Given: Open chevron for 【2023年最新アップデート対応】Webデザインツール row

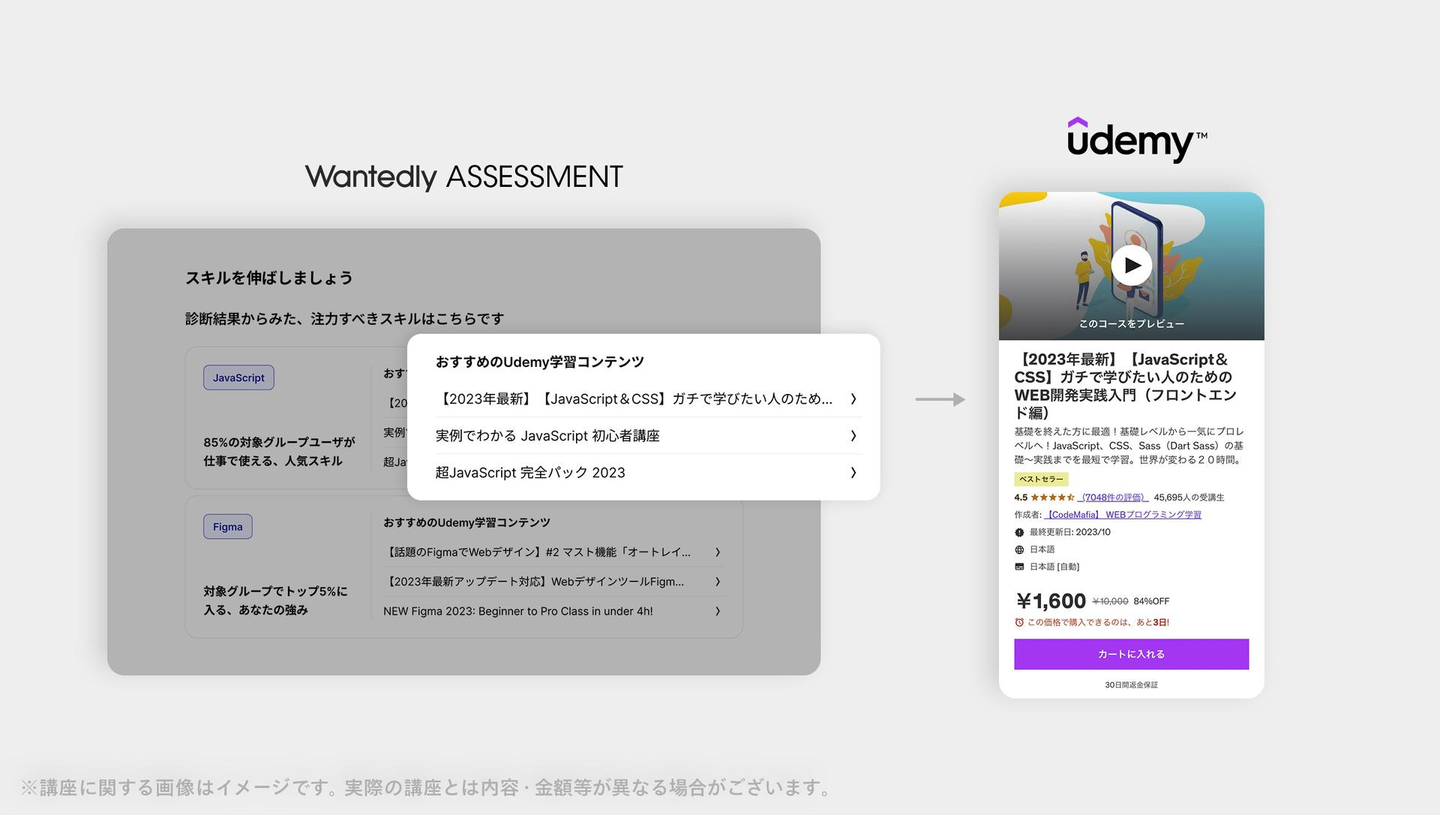Looking at the screenshot, I should 717,581.
